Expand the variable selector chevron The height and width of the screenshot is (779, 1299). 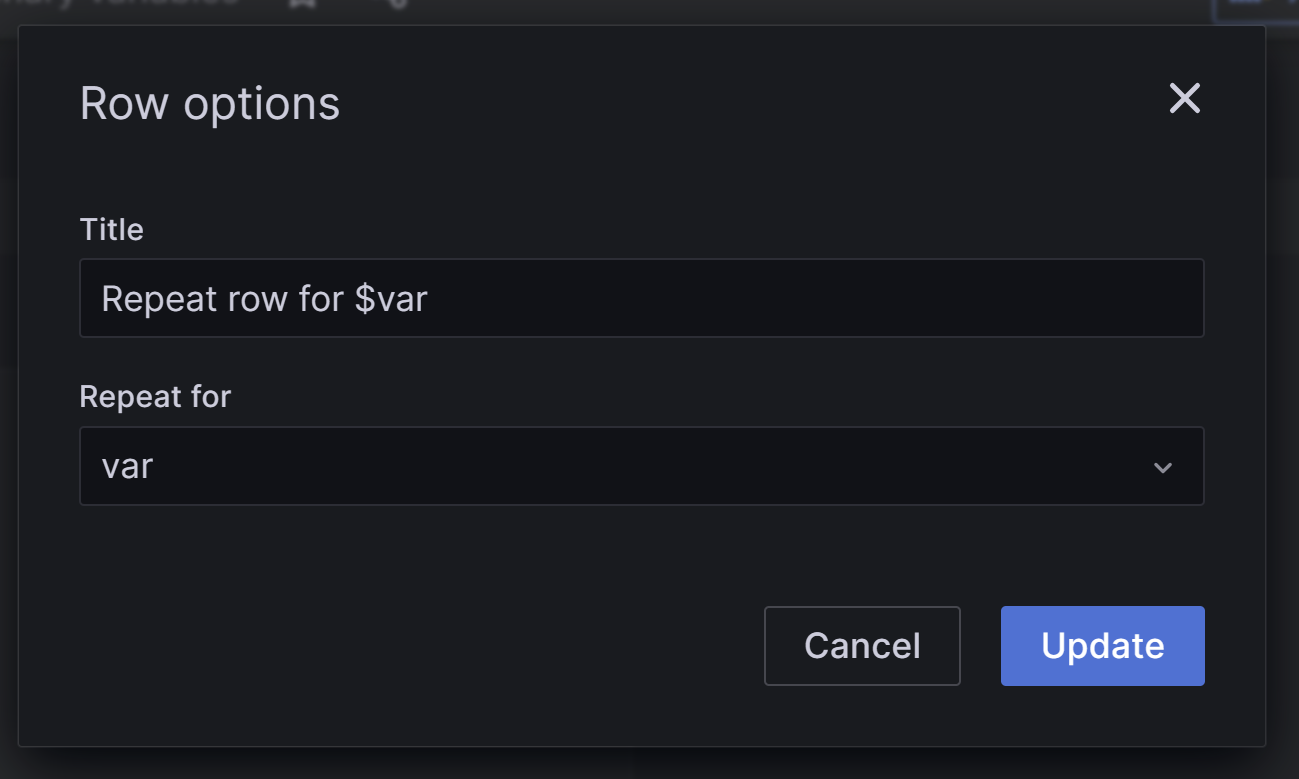coord(1161,466)
